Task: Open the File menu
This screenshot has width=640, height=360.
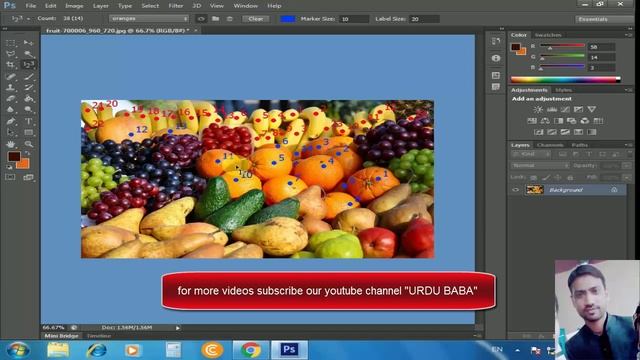Action: 31,6
